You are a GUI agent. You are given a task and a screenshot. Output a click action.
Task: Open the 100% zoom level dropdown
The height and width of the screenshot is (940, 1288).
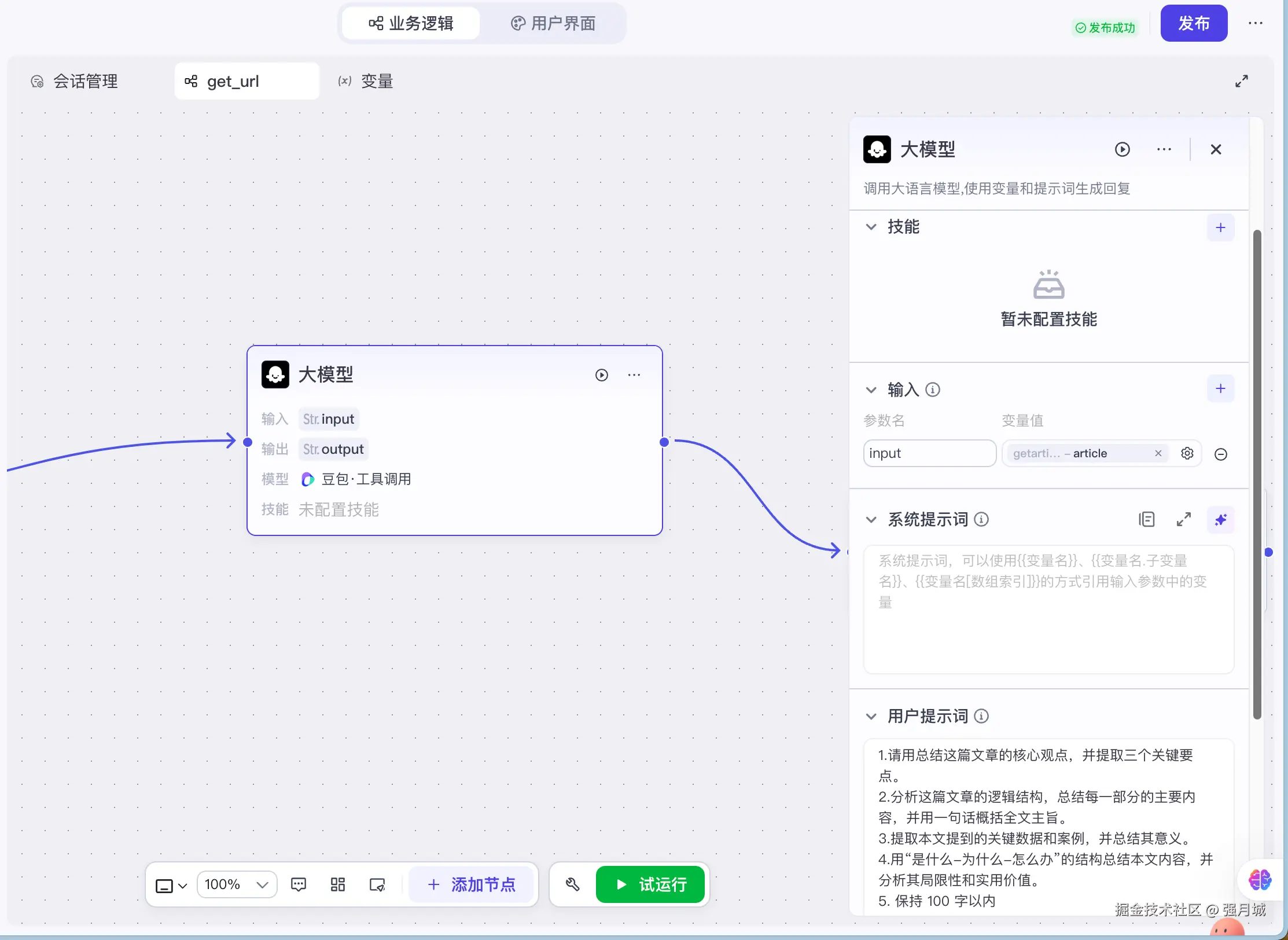point(237,884)
